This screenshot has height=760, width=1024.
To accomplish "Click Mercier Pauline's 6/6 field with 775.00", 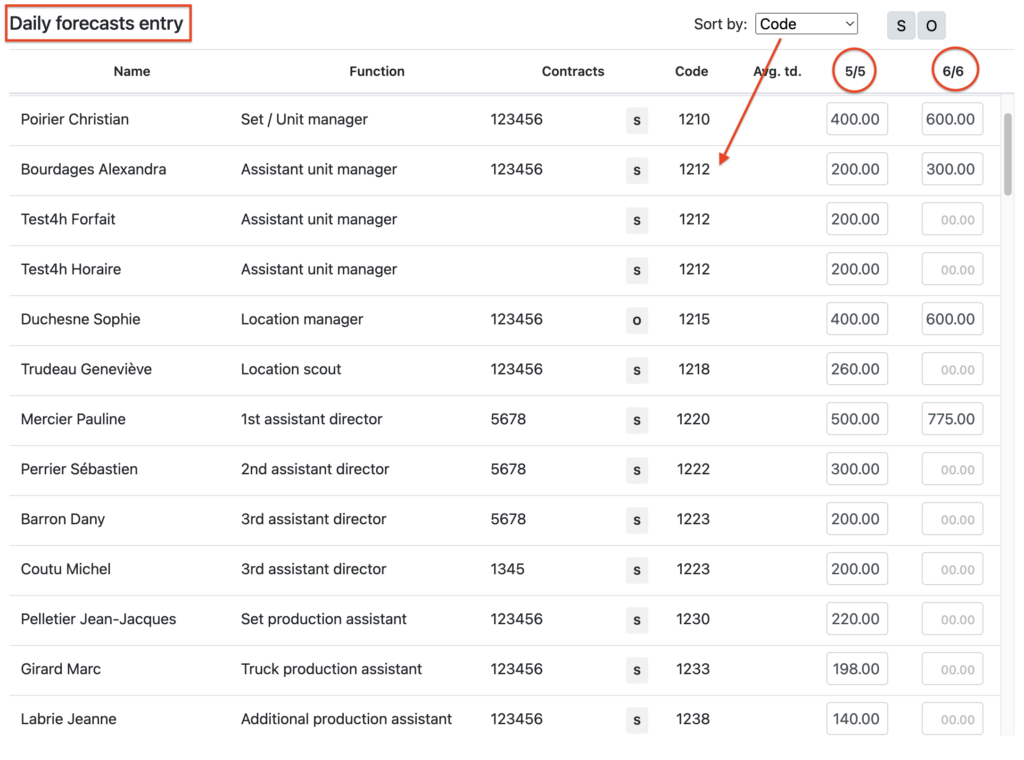I will [952, 419].
